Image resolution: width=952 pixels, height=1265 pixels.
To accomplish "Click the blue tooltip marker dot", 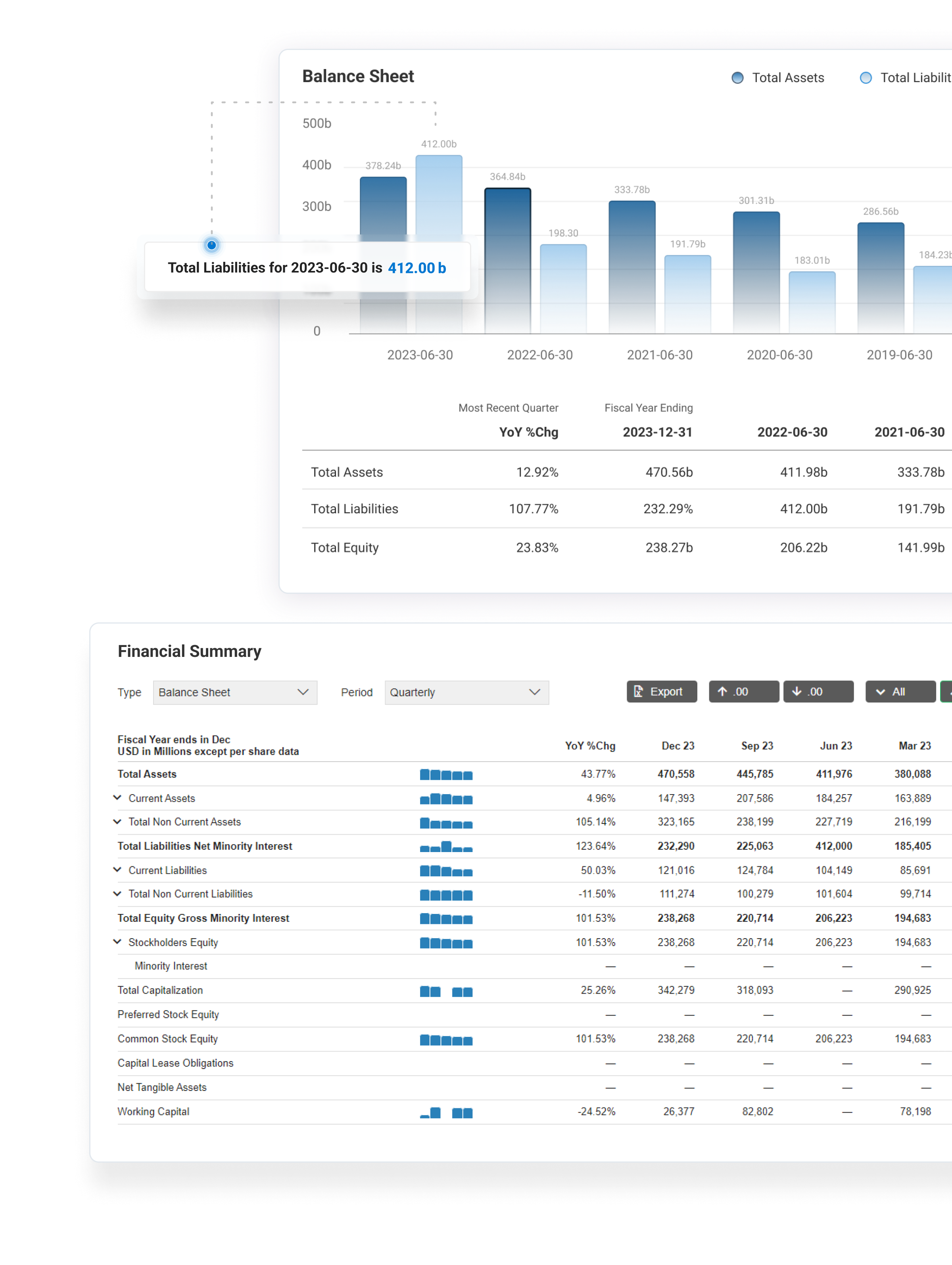I will pos(211,245).
